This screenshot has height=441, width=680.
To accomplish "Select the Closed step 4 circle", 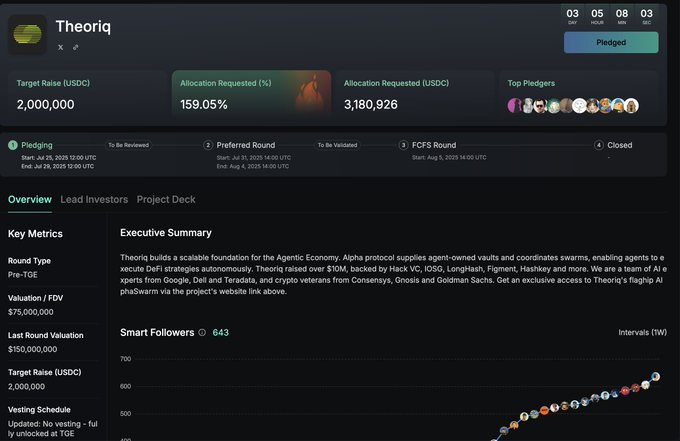I will (598, 145).
